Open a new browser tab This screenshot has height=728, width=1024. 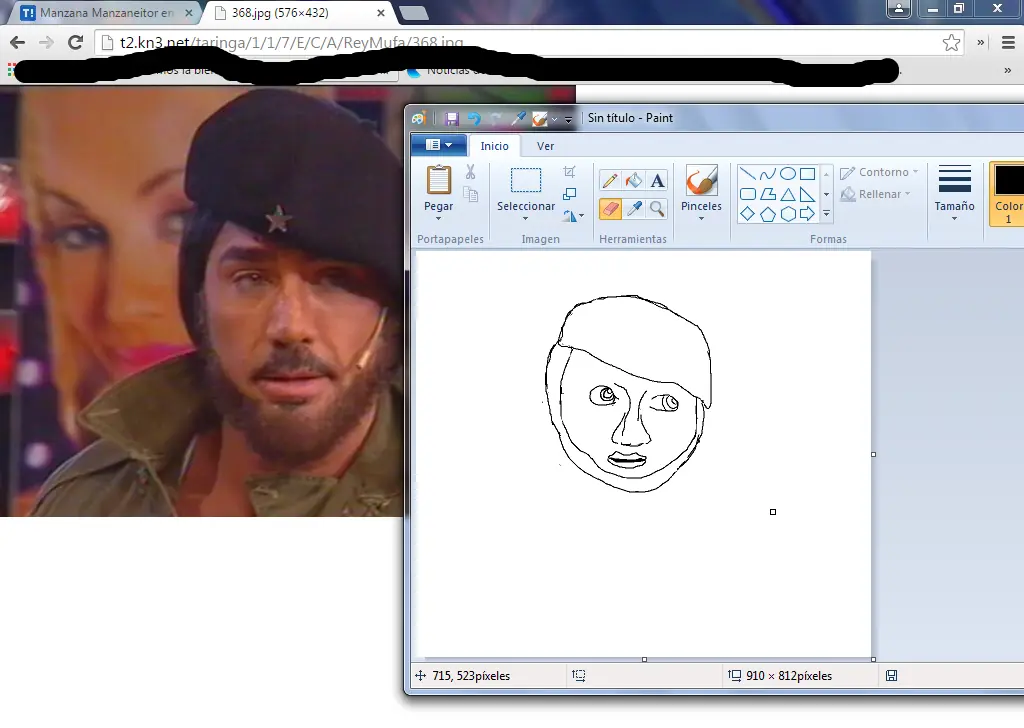[413, 12]
